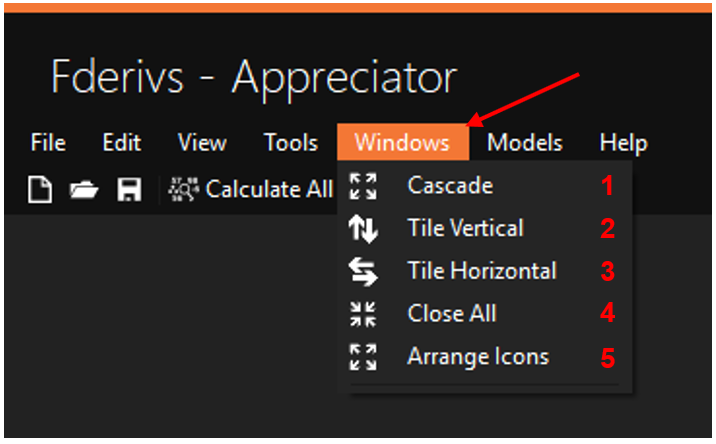This screenshot has width=716, height=444.
Task: Open the Edit menu
Action: [121, 143]
